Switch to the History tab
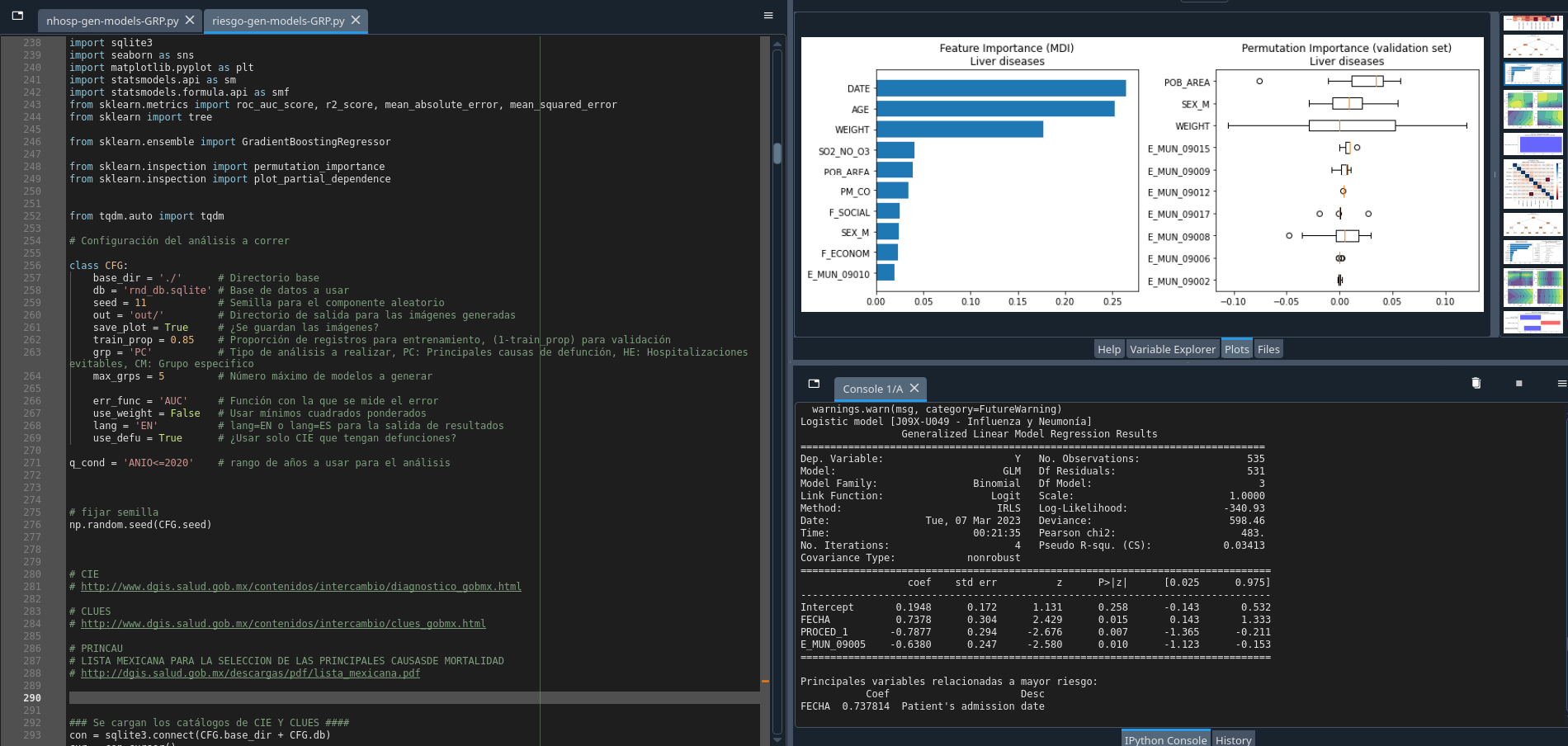This screenshot has height=746, width=1568. [x=1233, y=739]
